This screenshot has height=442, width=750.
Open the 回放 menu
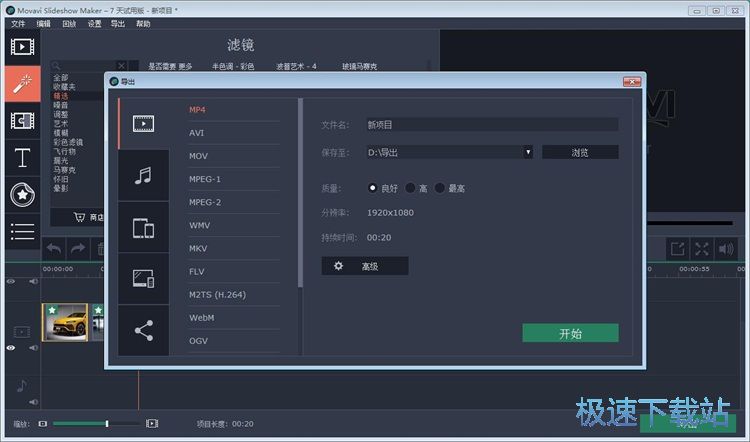(69, 23)
